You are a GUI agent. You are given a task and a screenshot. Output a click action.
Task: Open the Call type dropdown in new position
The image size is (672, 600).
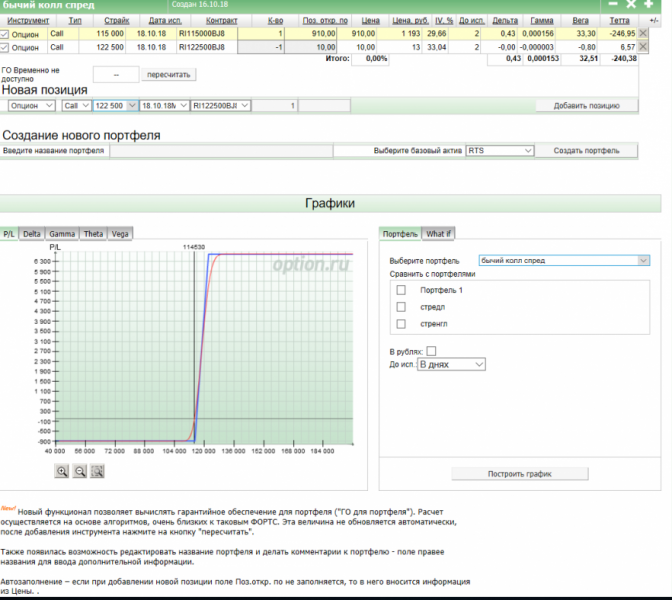pyautogui.click(x=75, y=105)
